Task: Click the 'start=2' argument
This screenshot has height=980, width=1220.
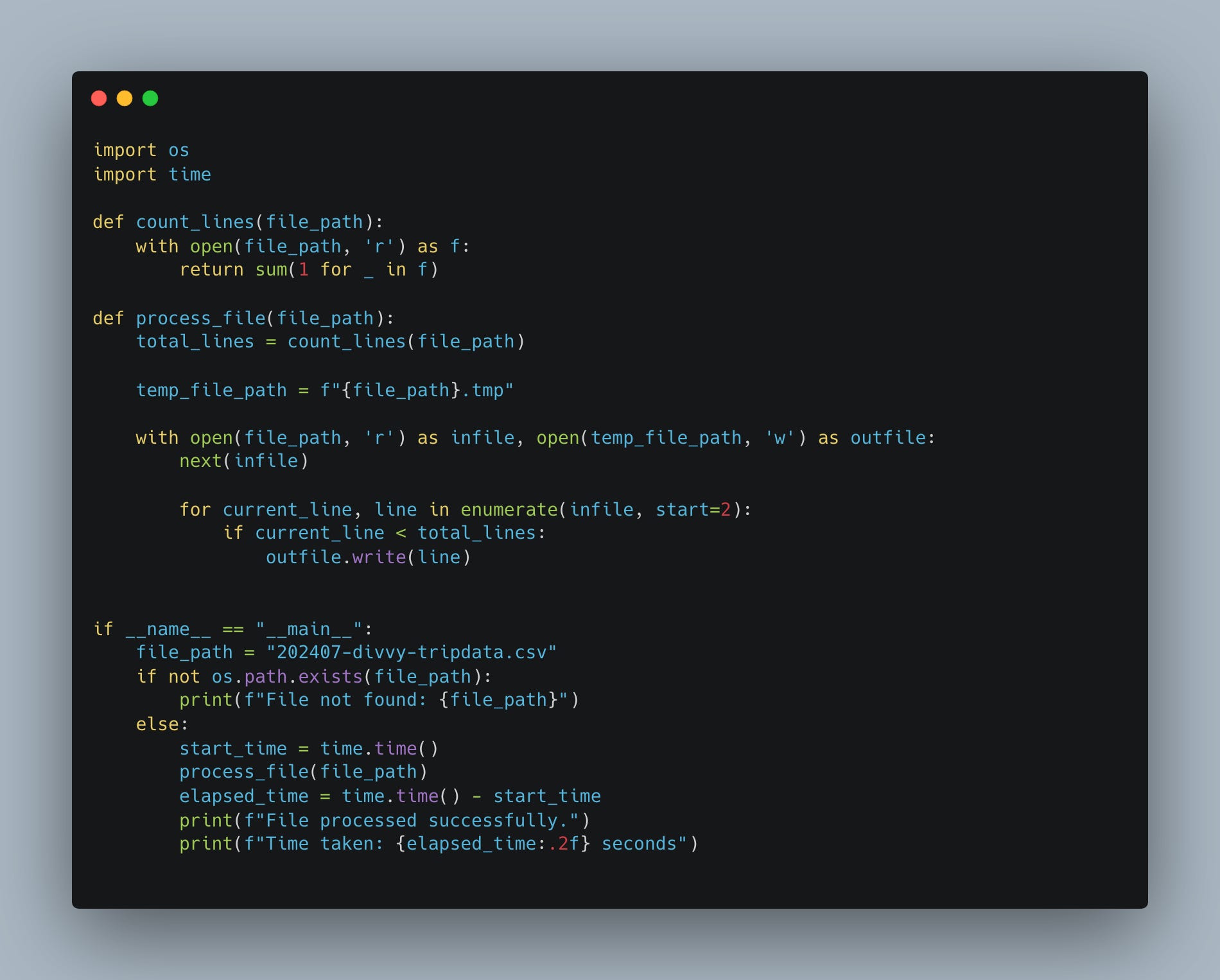Action: click(x=693, y=510)
